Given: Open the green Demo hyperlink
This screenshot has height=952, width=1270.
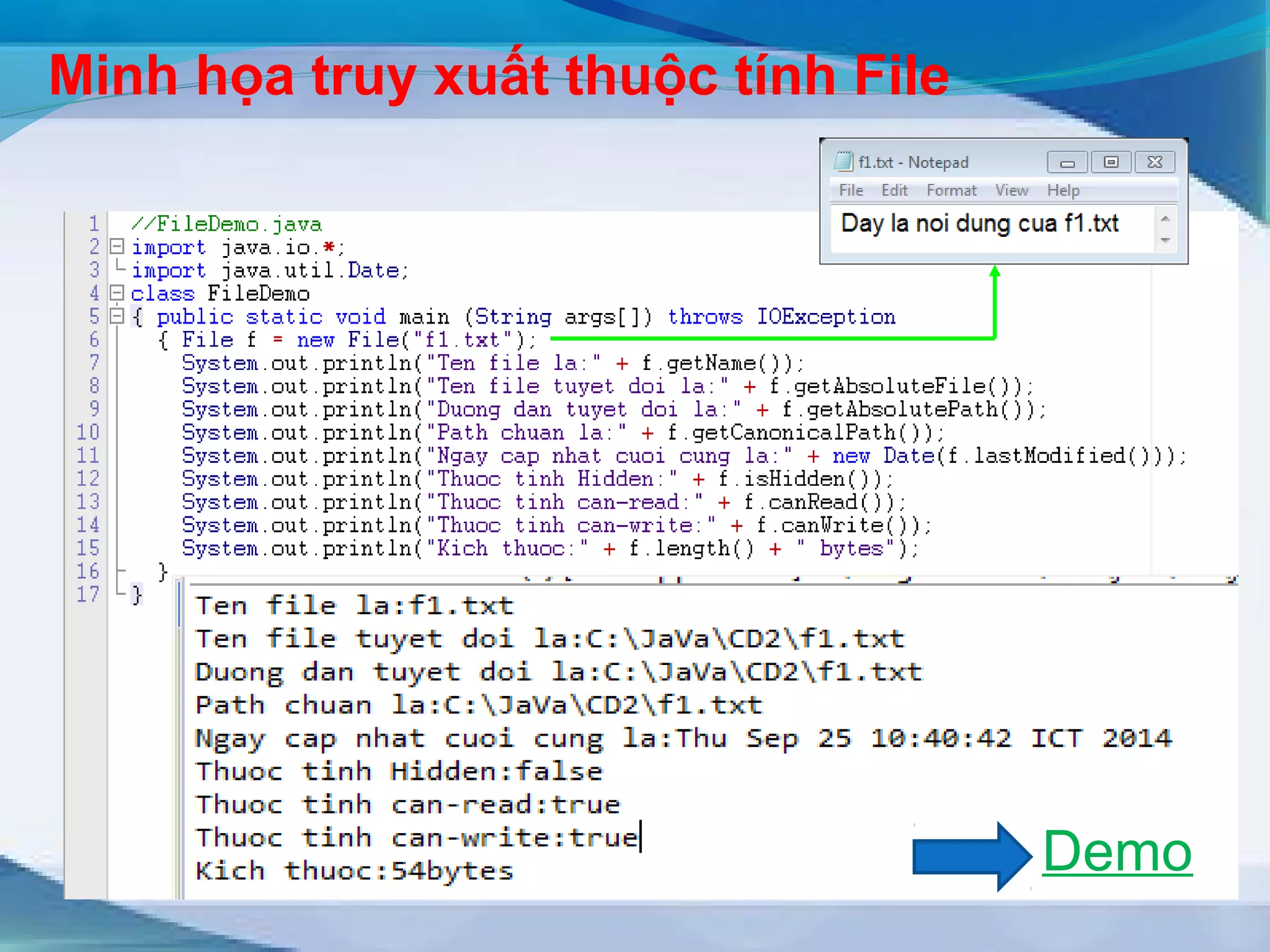Looking at the screenshot, I should [1117, 852].
